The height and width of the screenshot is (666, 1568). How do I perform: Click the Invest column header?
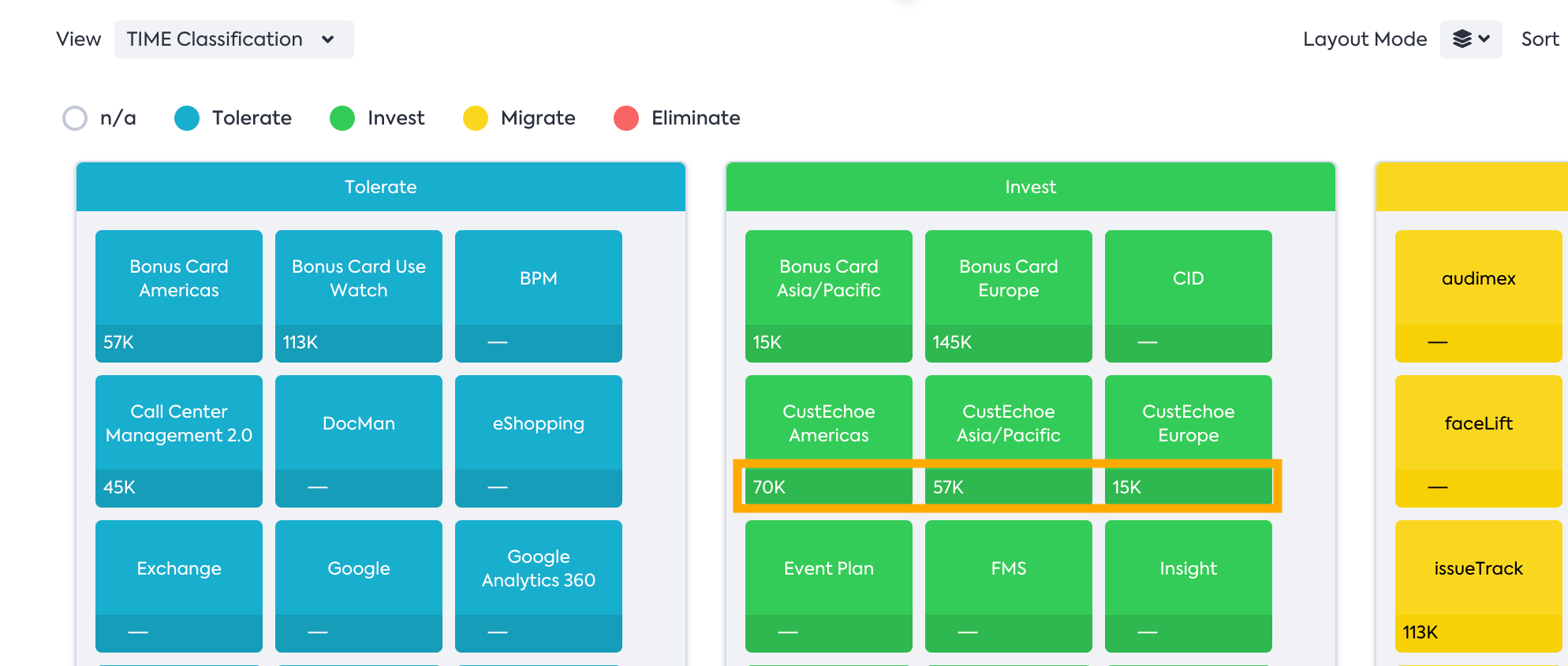1031,187
